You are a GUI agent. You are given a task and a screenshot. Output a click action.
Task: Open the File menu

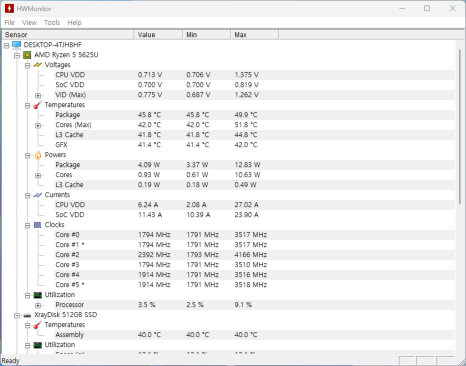pos(10,23)
